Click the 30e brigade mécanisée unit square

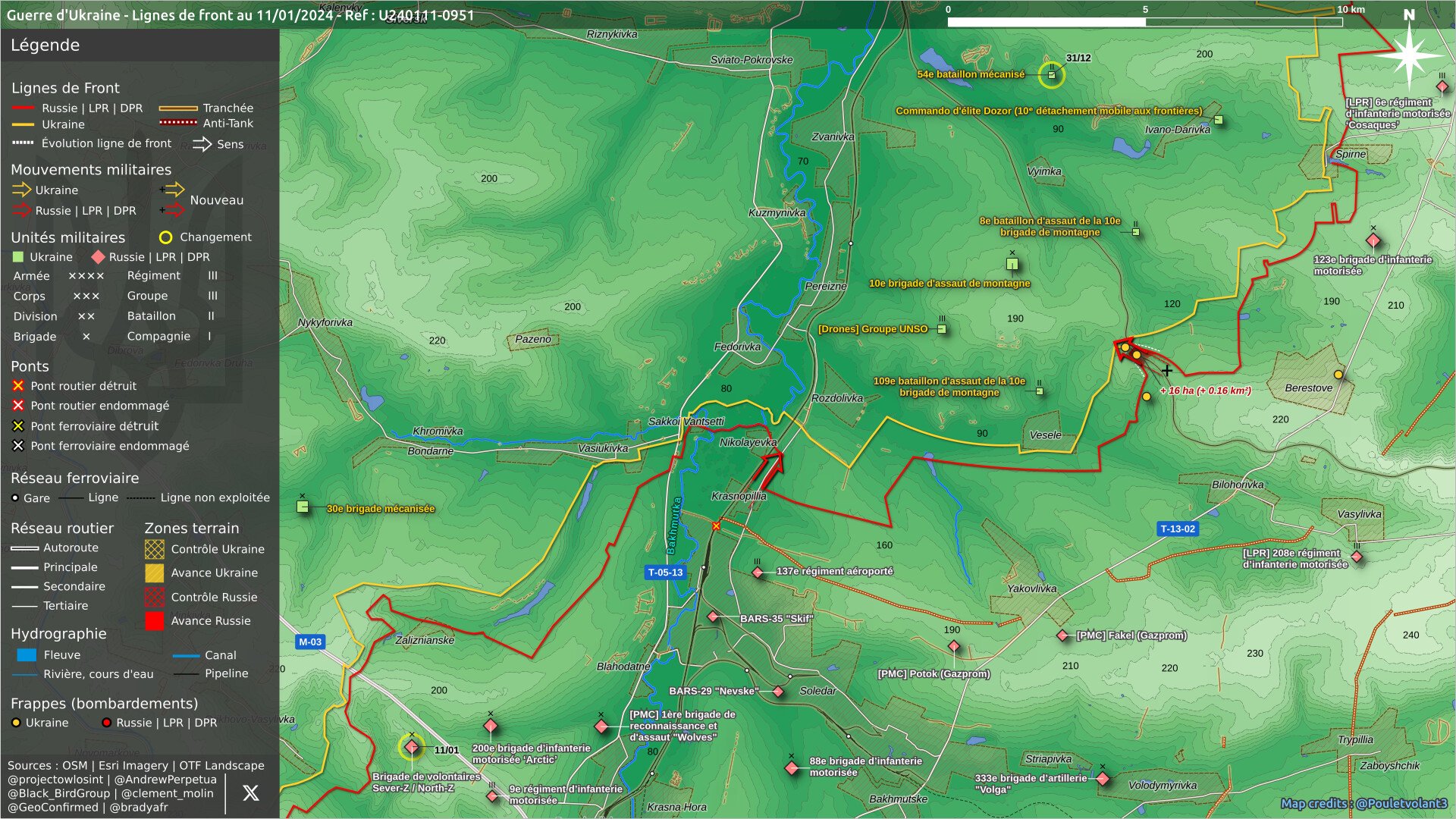pos(303,507)
